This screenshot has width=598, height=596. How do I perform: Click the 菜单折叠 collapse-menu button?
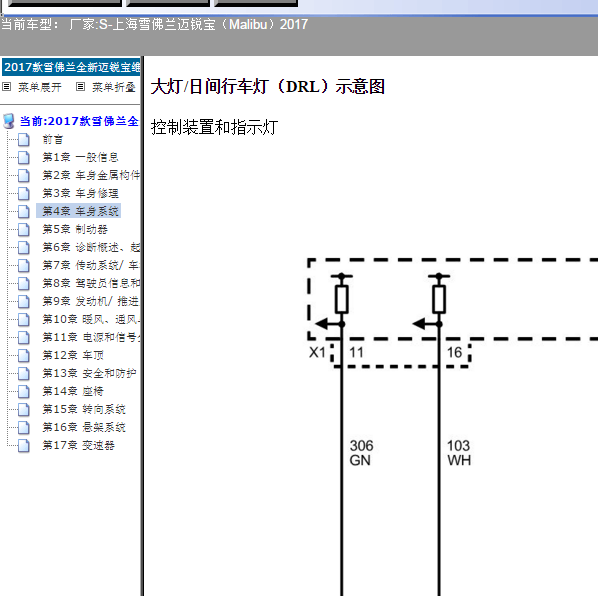click(106, 87)
